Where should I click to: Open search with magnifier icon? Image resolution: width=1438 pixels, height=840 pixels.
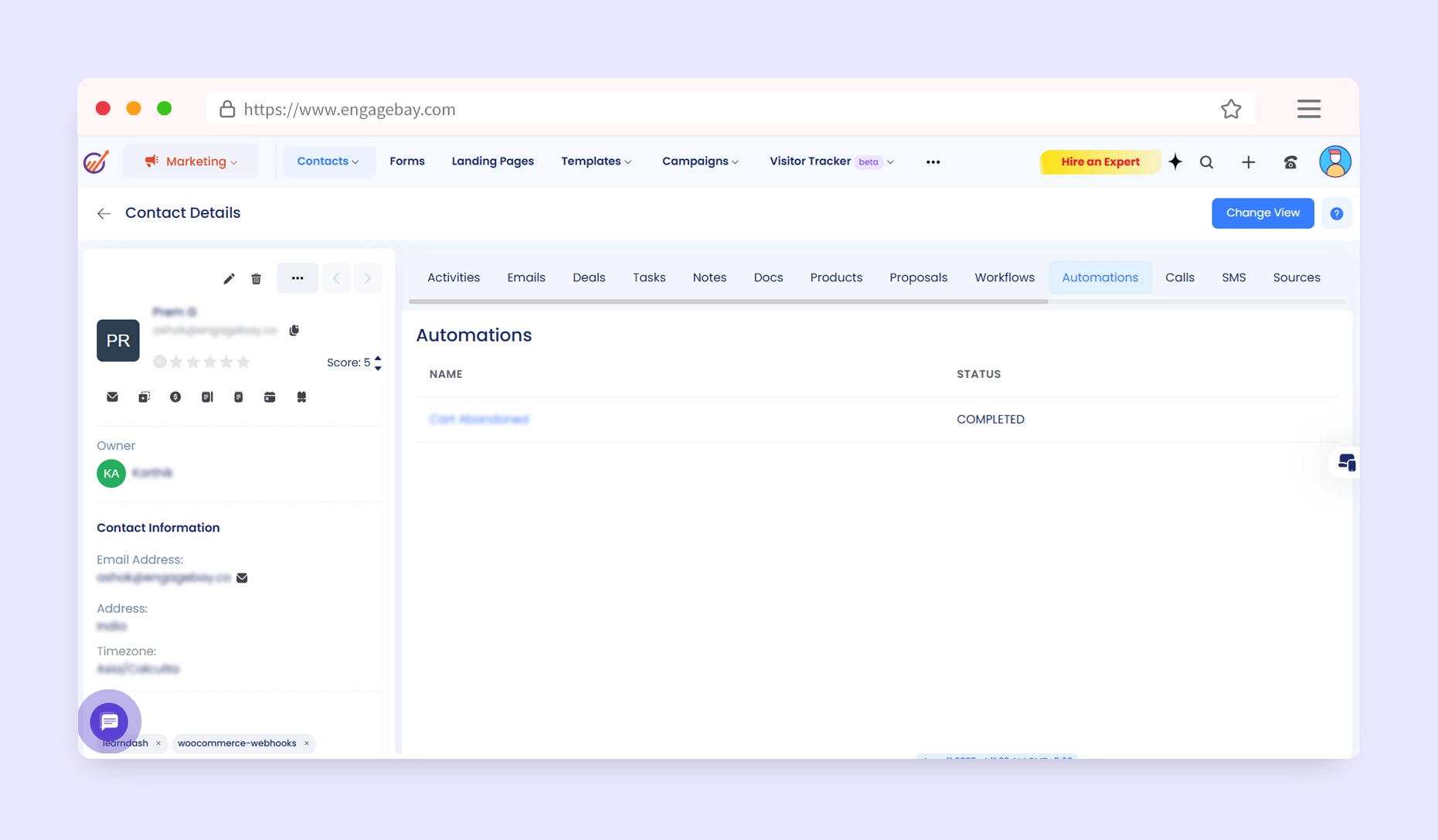click(1206, 162)
